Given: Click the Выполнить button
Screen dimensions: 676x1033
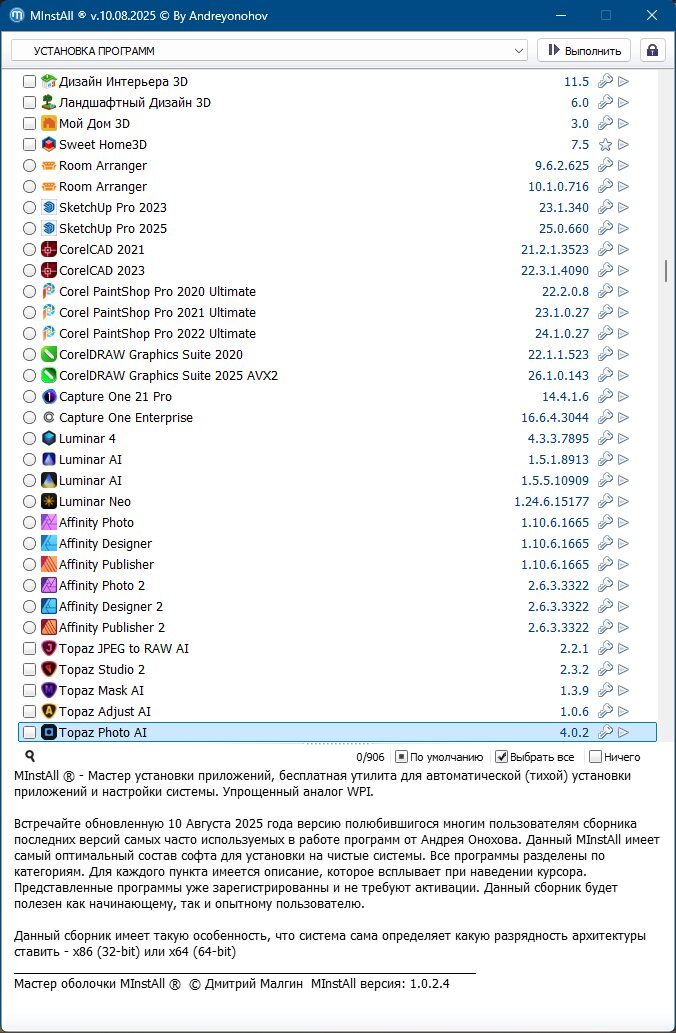Looking at the screenshot, I should point(584,51).
